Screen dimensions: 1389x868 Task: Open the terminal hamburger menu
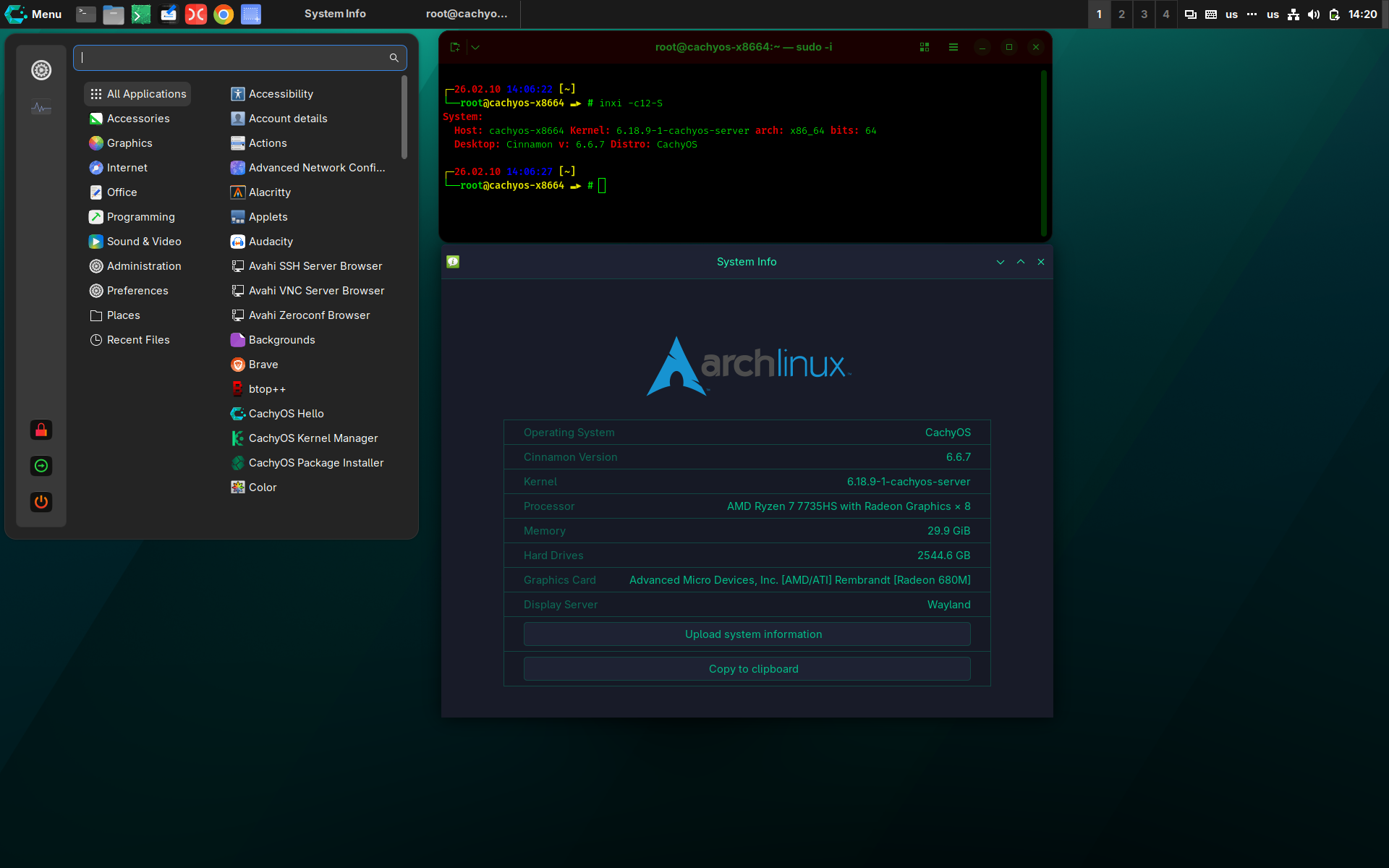pyautogui.click(x=953, y=47)
